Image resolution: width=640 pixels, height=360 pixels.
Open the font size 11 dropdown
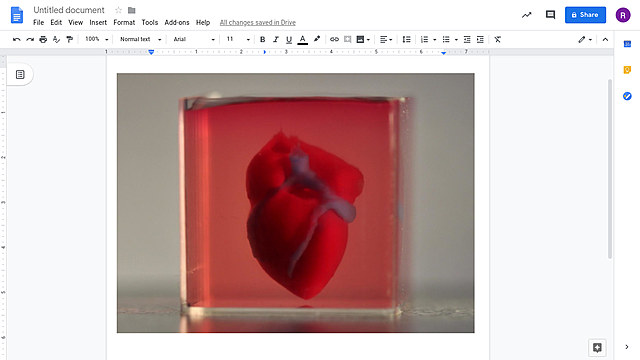[238, 39]
